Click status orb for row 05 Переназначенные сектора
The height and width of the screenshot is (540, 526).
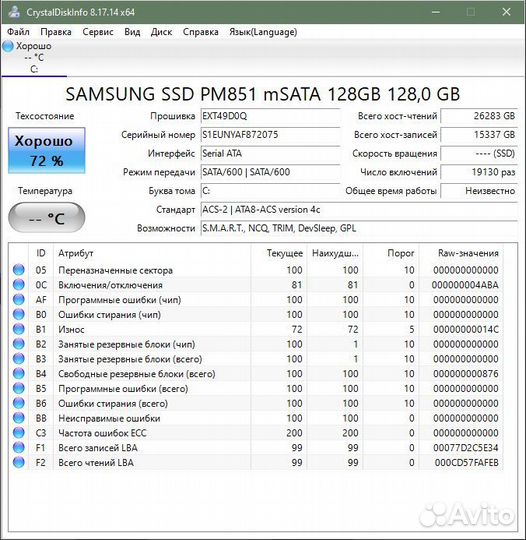19,270
